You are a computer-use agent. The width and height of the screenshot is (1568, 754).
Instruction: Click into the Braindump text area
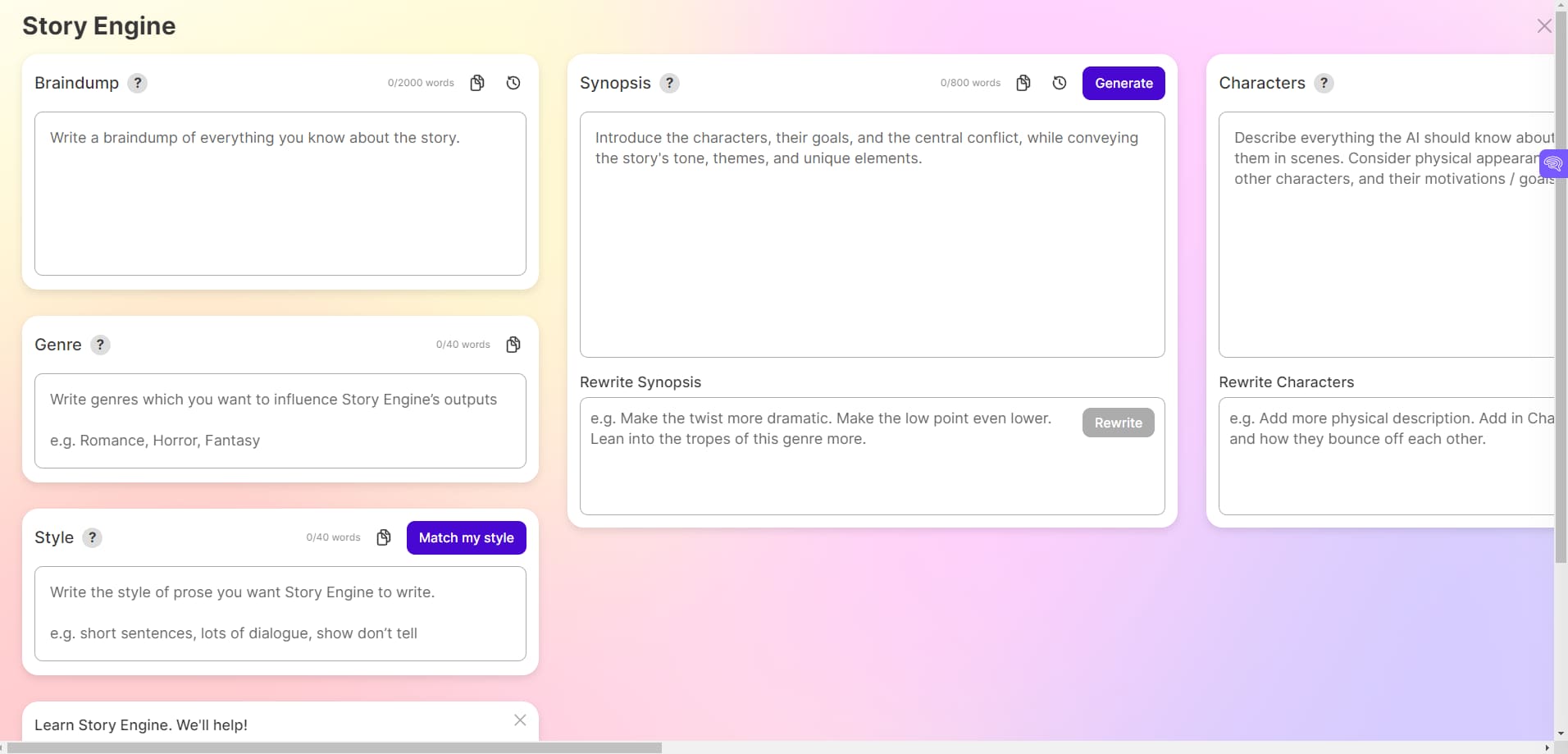click(x=279, y=194)
